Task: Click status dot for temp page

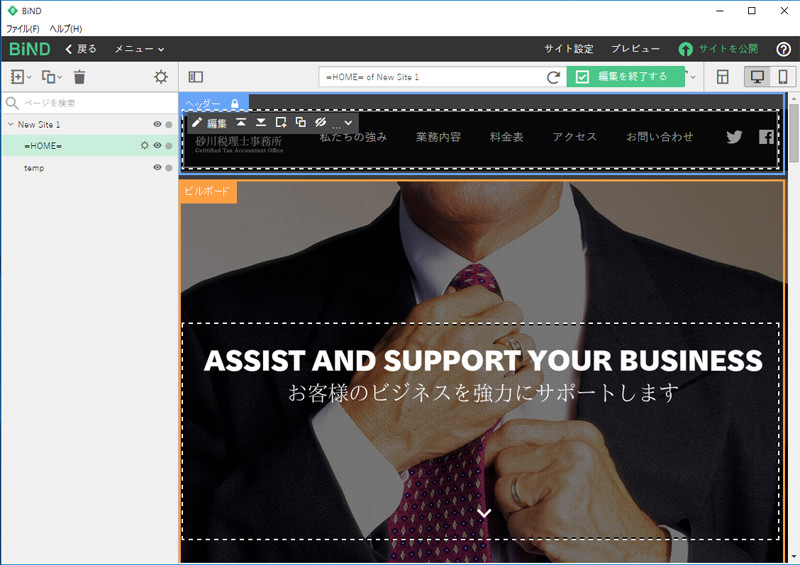Action: tap(169, 168)
